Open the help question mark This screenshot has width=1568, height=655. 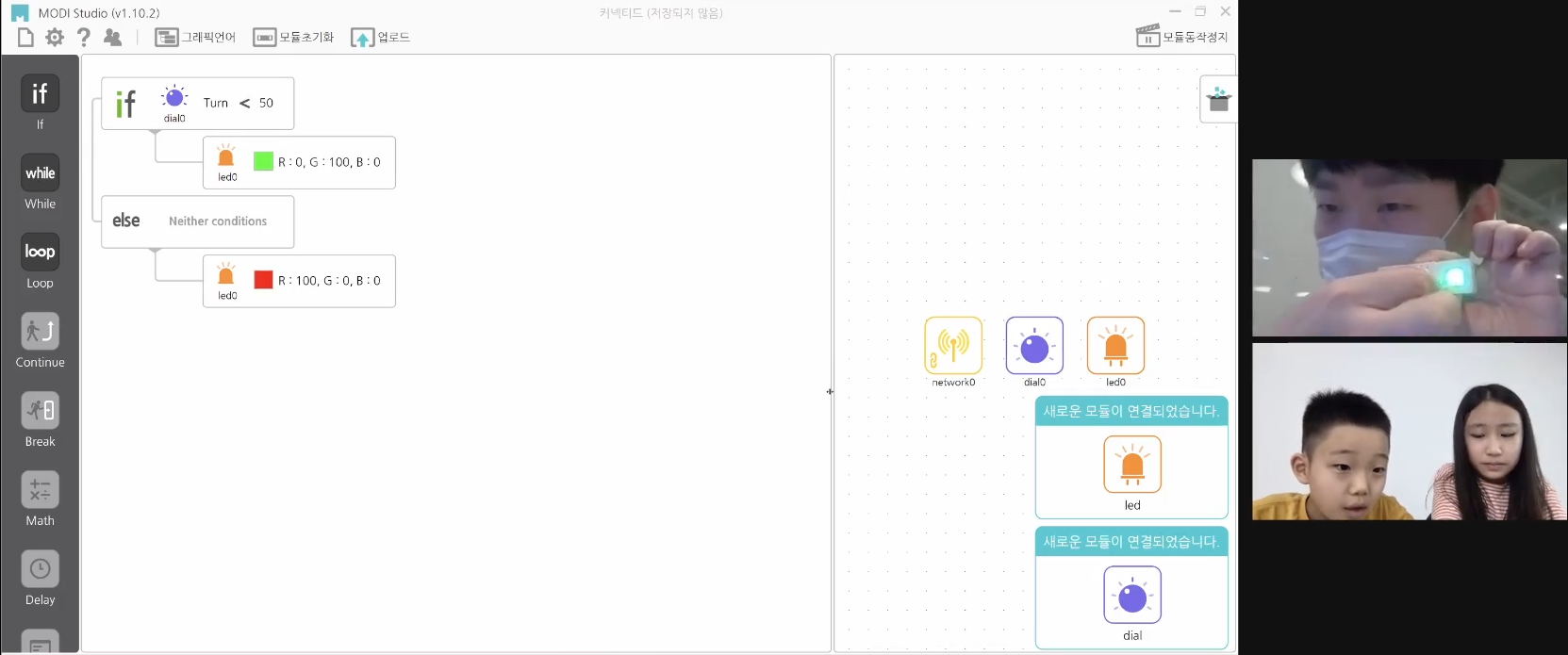tap(84, 37)
